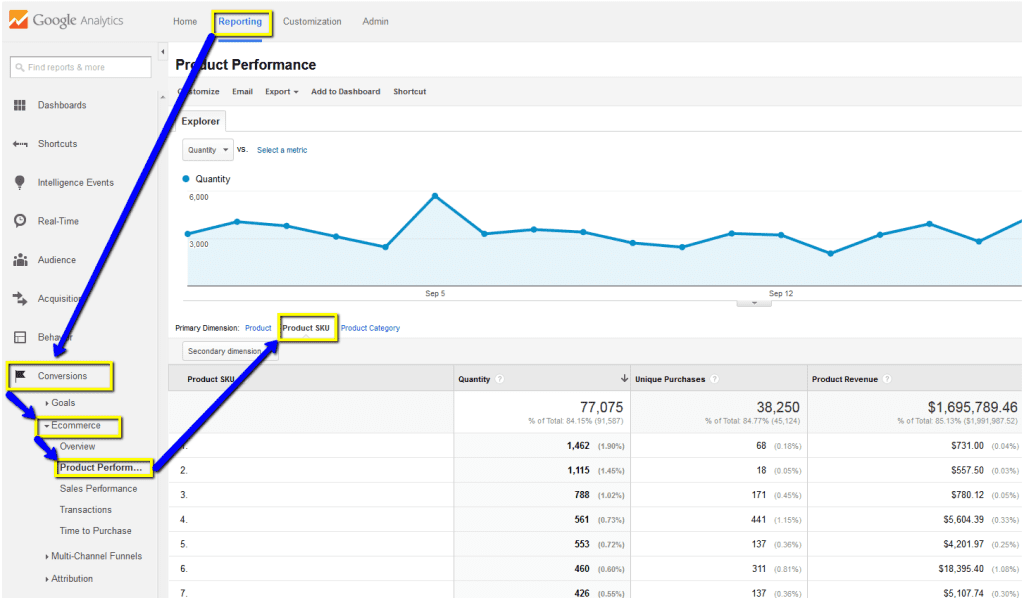Collapse the left sidebar with the arrow
This screenshot has width=1024, height=598.
[163, 52]
